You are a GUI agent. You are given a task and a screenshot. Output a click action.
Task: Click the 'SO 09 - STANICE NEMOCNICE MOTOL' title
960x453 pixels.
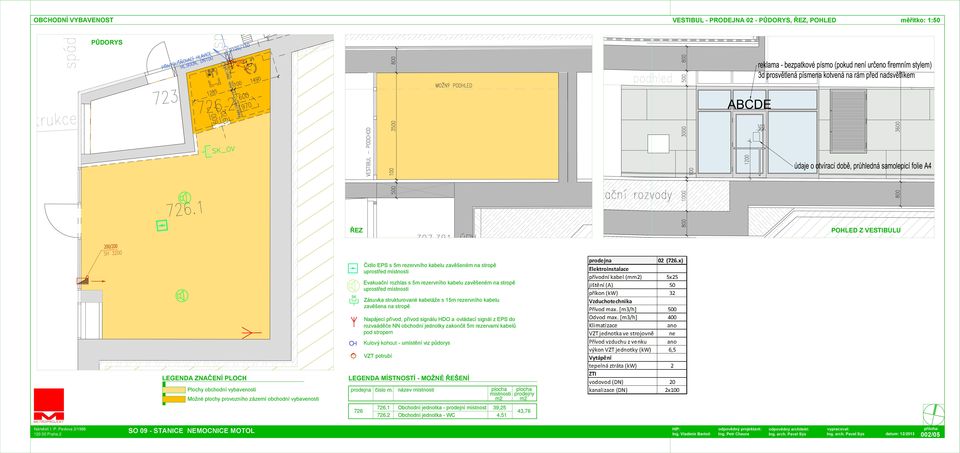pos(191,431)
